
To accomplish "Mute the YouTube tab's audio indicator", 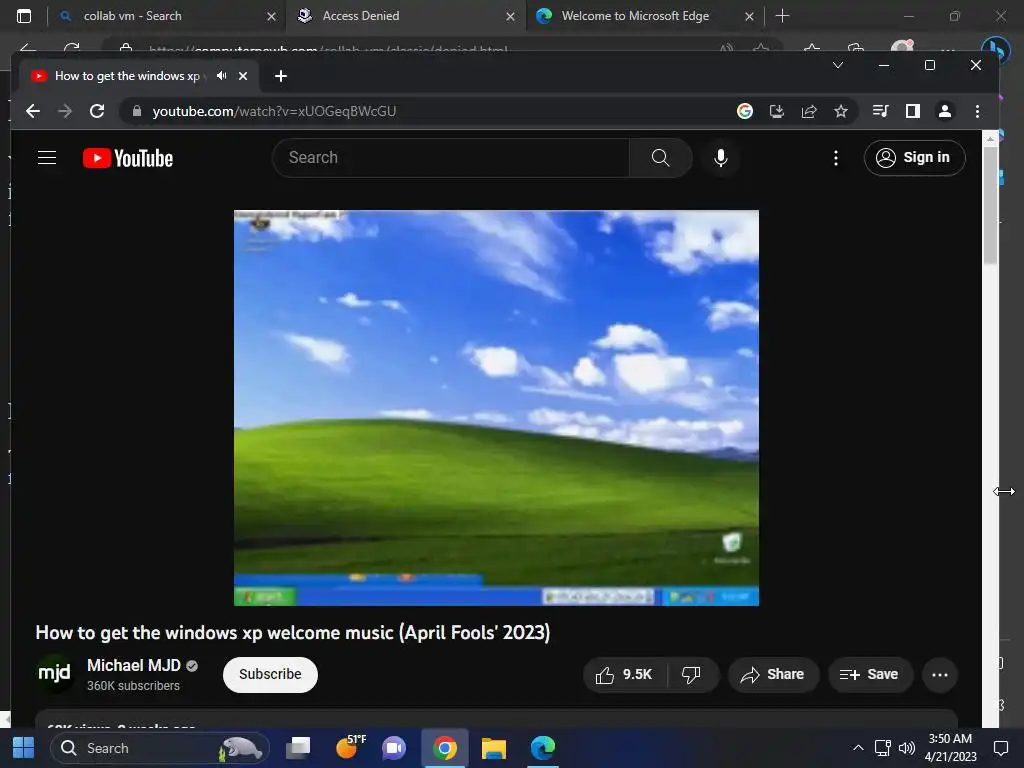I will pyautogui.click(x=222, y=76).
